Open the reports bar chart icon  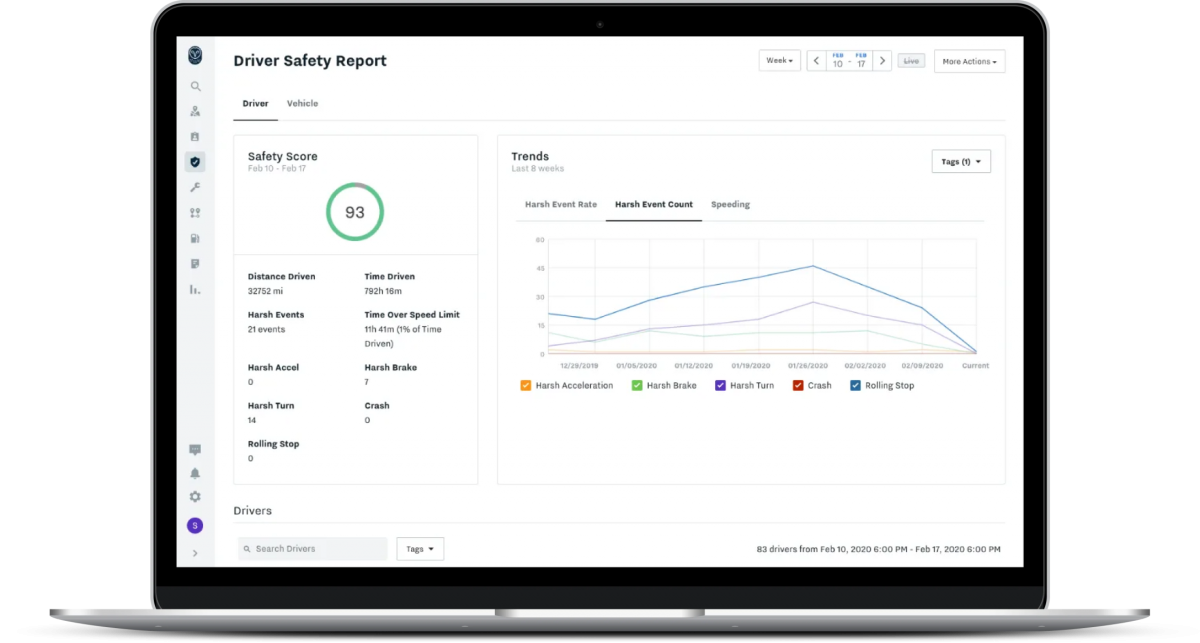point(195,289)
